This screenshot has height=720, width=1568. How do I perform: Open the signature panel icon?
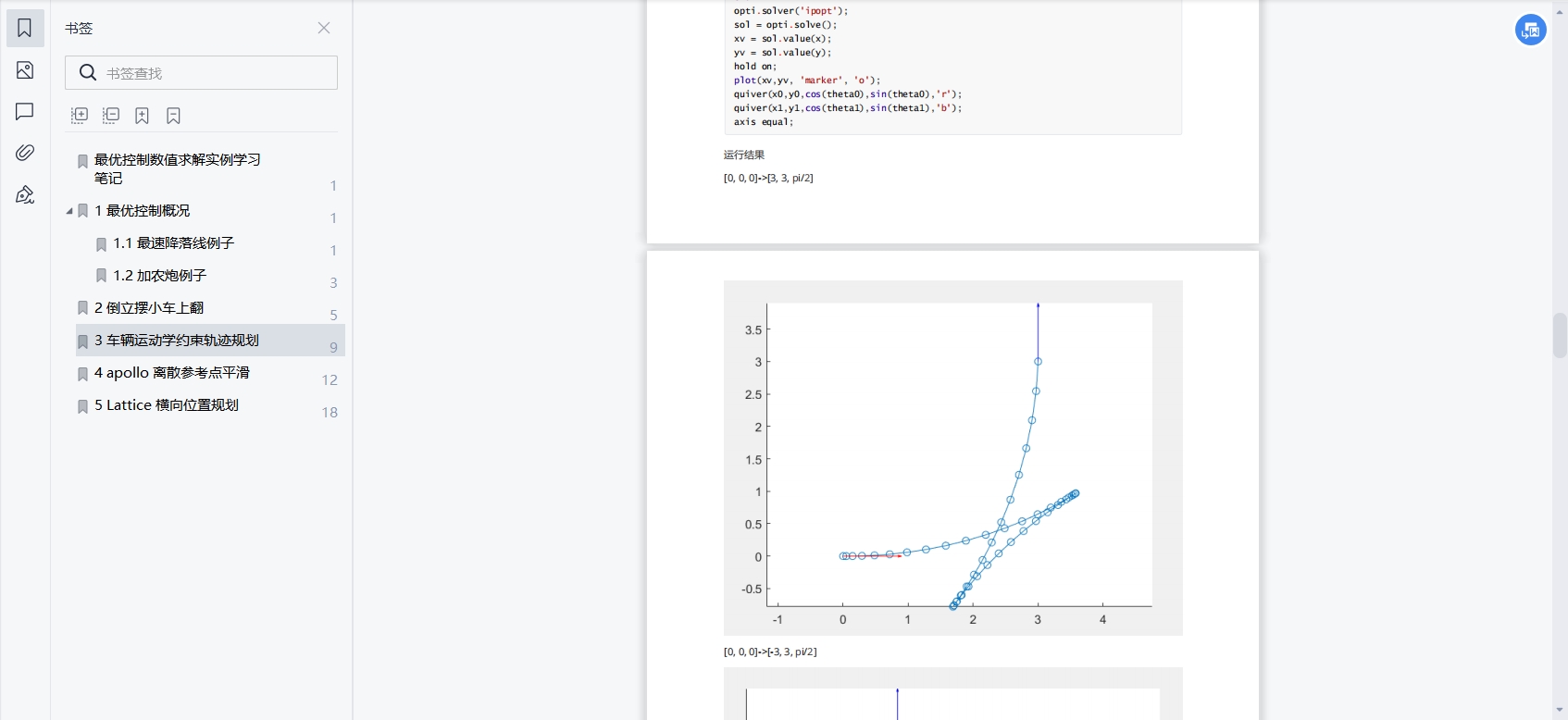25,194
